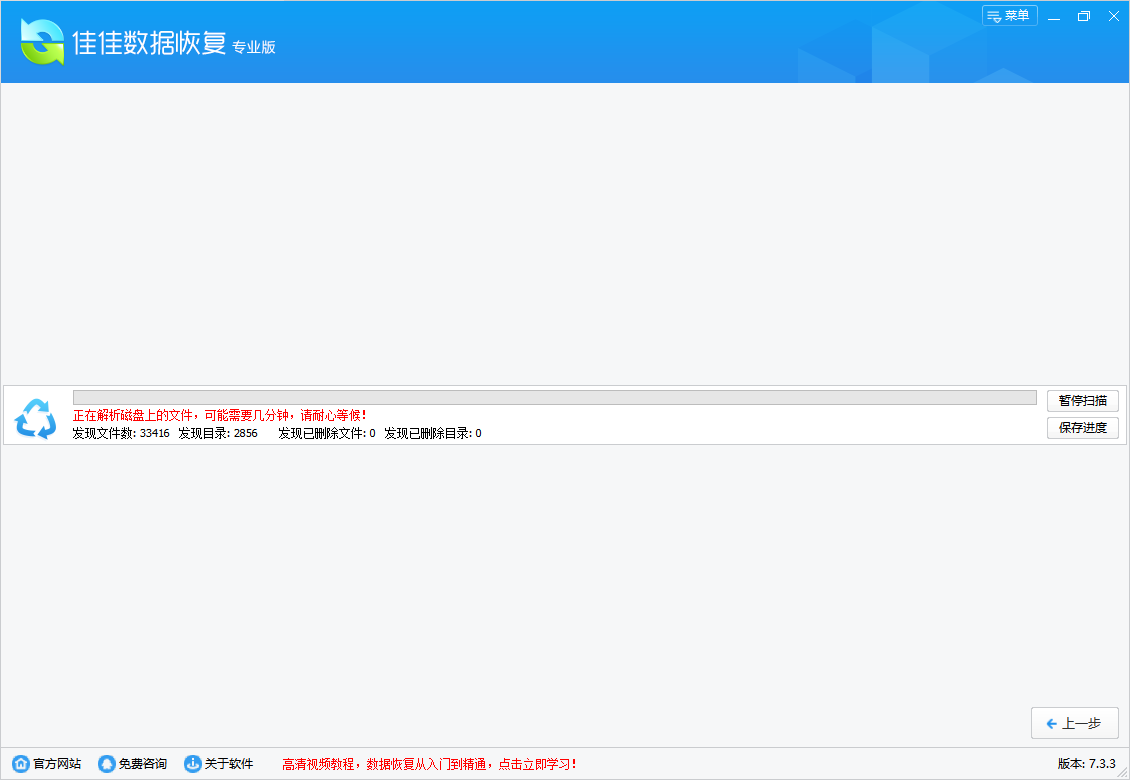
Task: Click the 版本 7.3.3 text
Action: pyautogui.click(x=1084, y=762)
